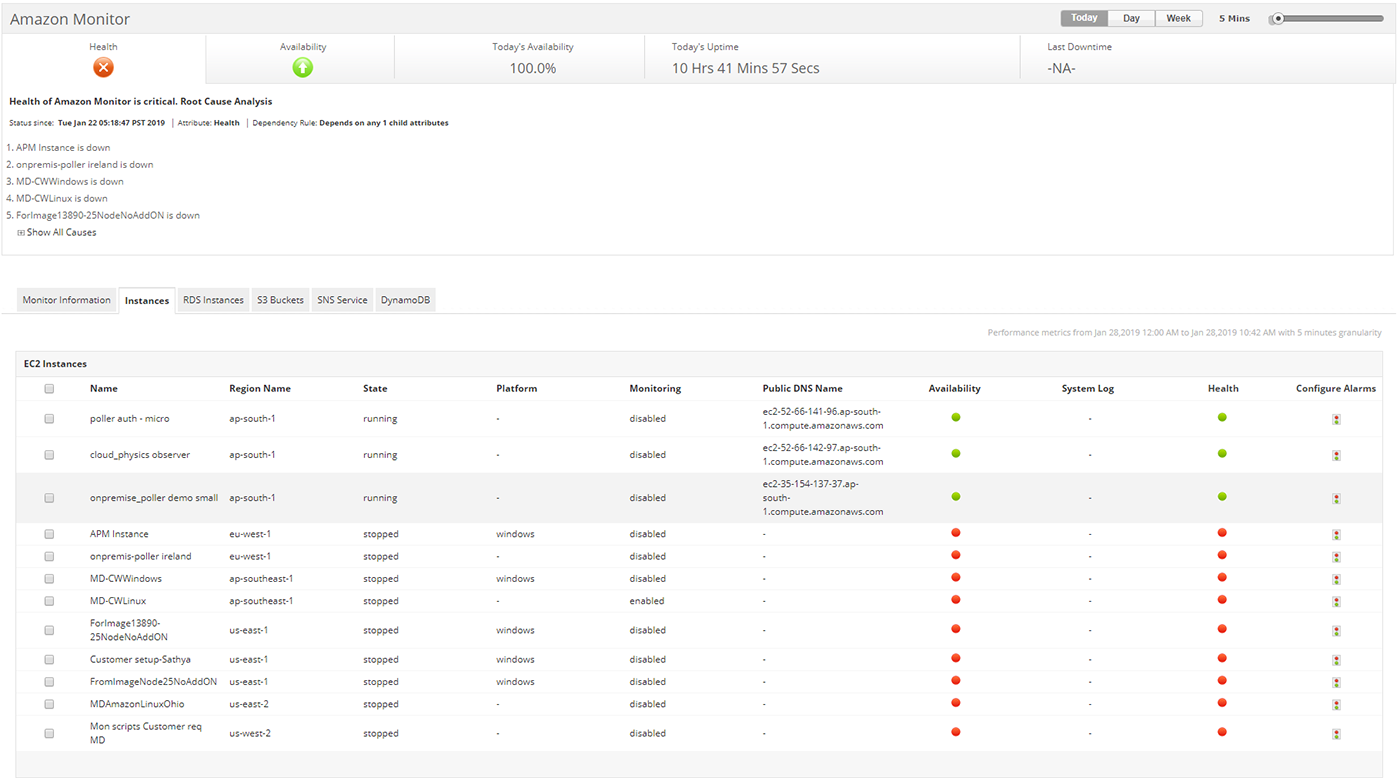Image resolution: width=1400 pixels, height=778 pixels.
Task: Open Configure Alarms icon for APM Instance
Action: coord(1336,535)
